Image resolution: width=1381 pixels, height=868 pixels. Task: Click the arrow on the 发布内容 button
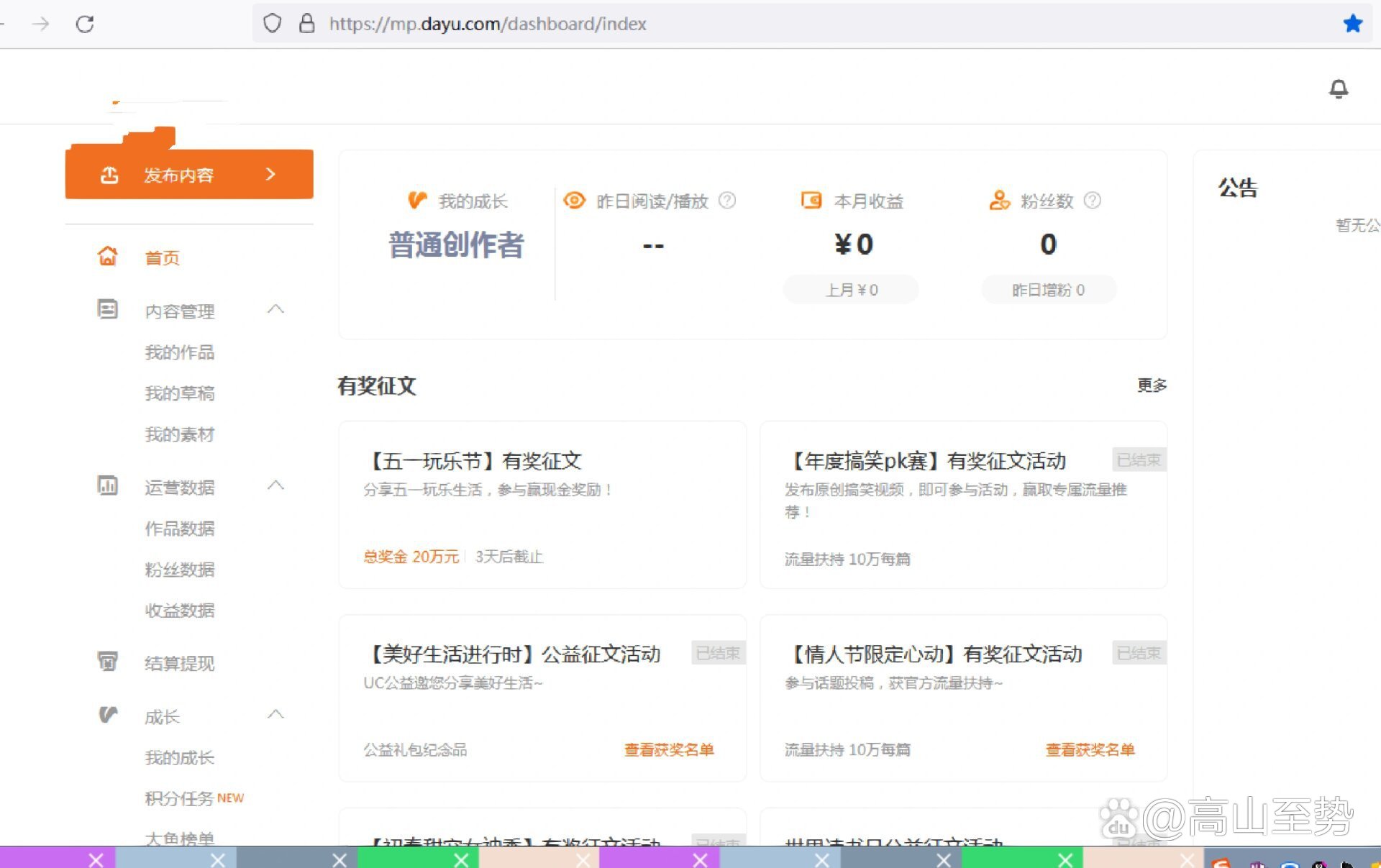click(270, 174)
